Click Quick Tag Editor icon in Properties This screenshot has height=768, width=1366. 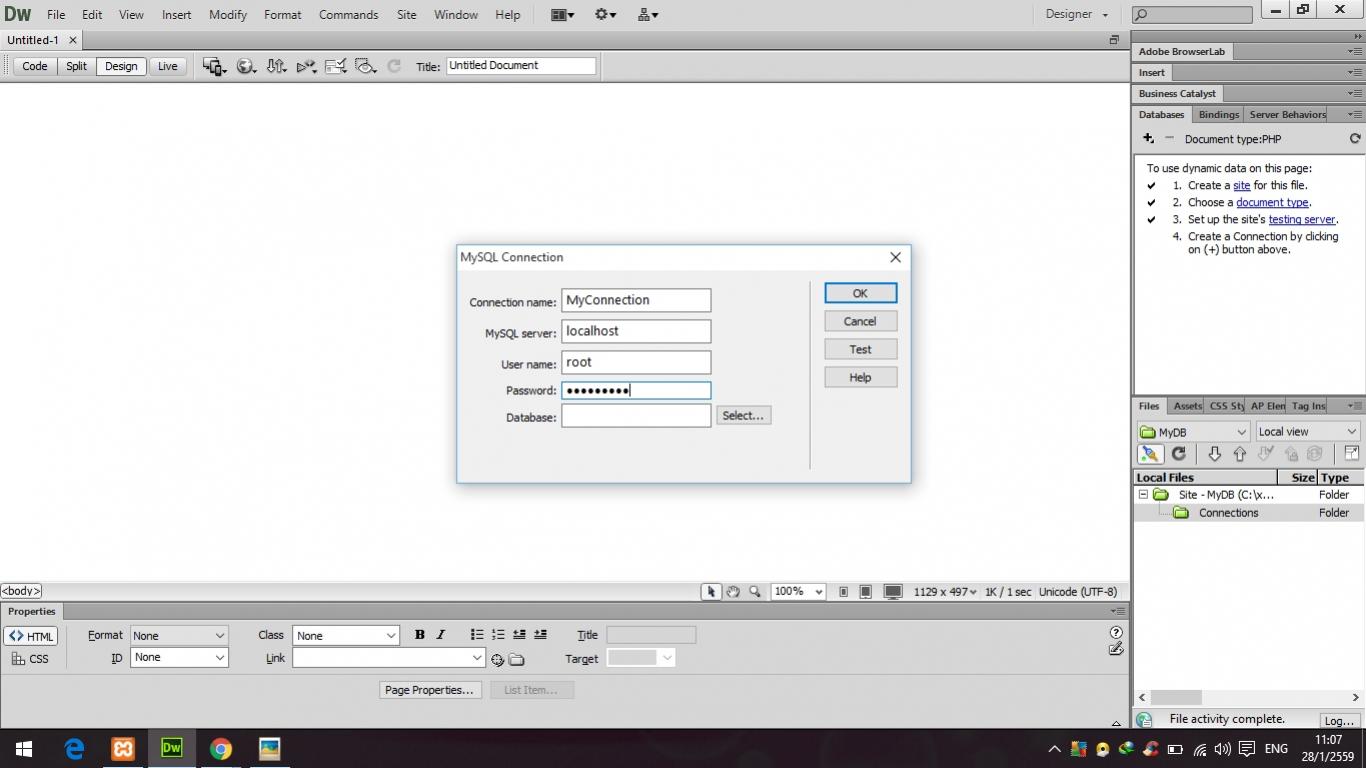coord(1116,649)
